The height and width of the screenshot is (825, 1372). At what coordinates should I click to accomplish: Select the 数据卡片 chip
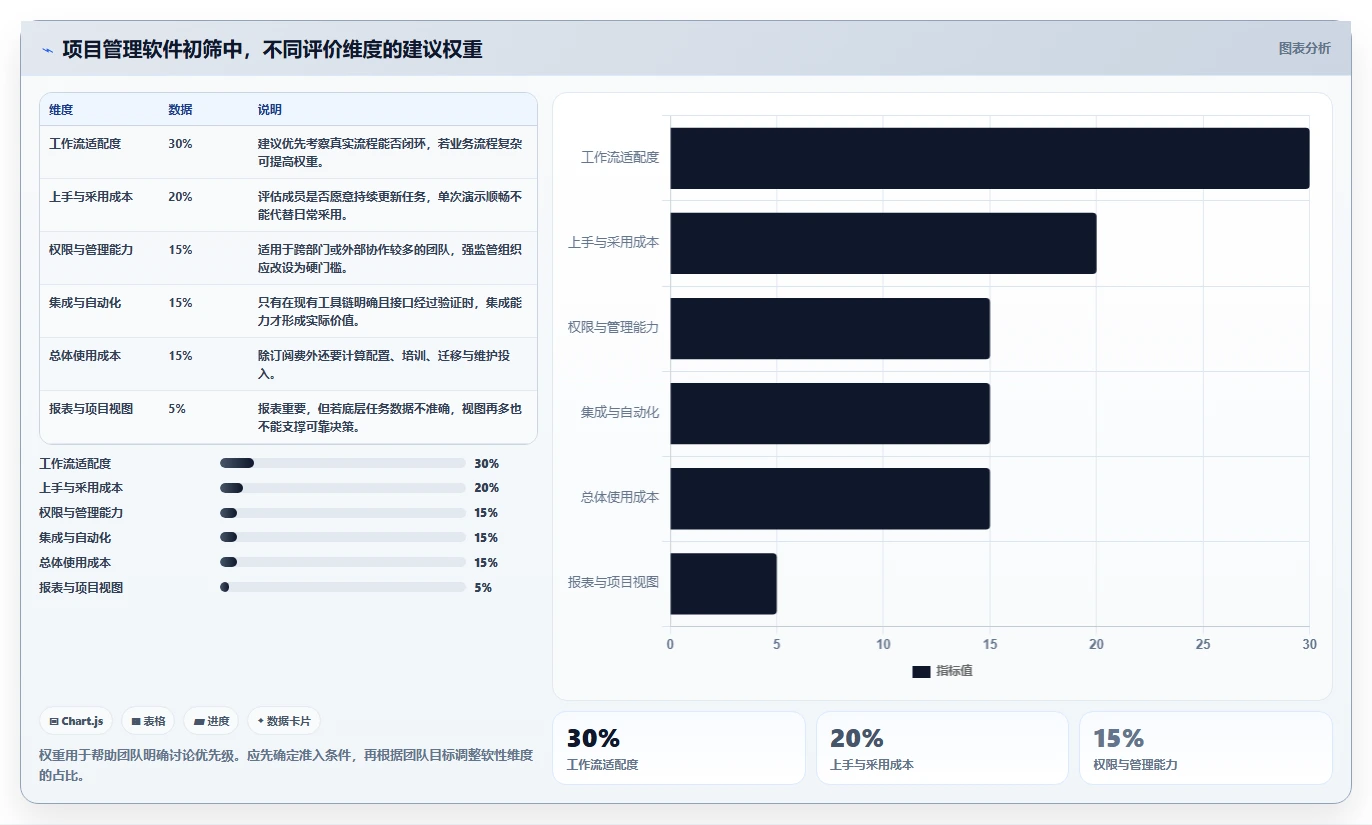tap(284, 721)
